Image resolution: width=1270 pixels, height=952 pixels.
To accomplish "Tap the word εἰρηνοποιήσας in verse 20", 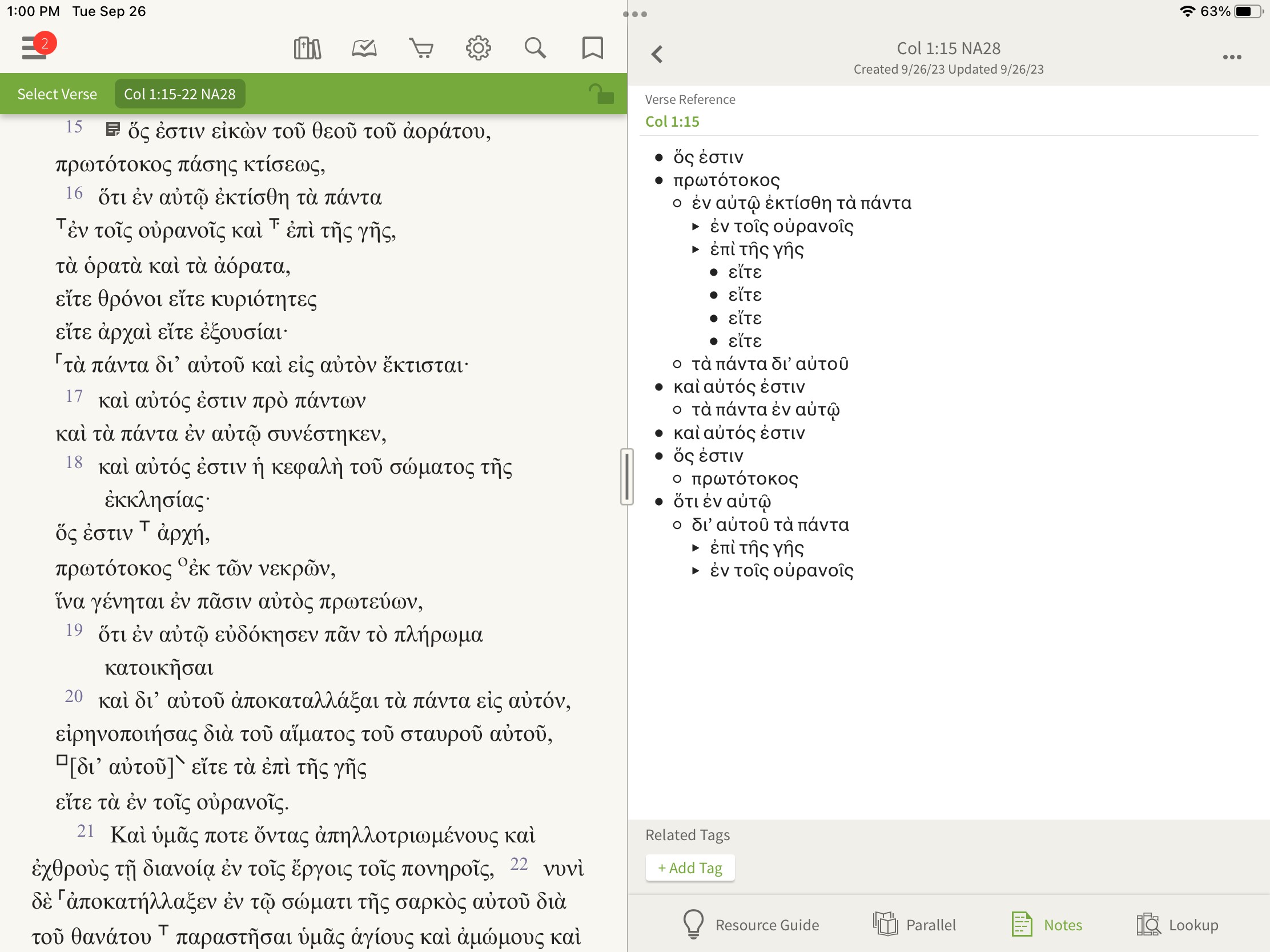I will point(127,734).
